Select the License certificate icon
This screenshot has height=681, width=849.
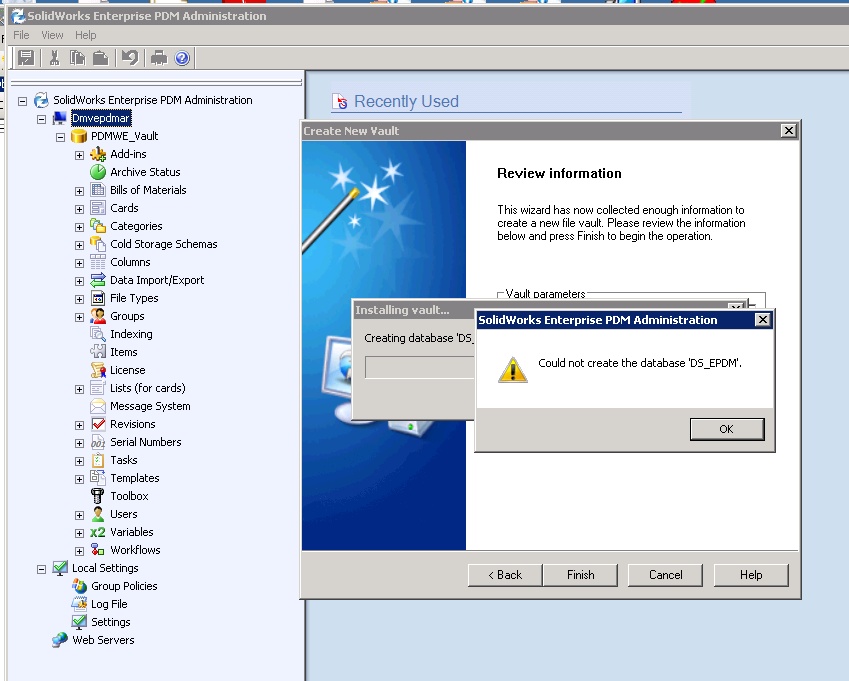click(98, 370)
